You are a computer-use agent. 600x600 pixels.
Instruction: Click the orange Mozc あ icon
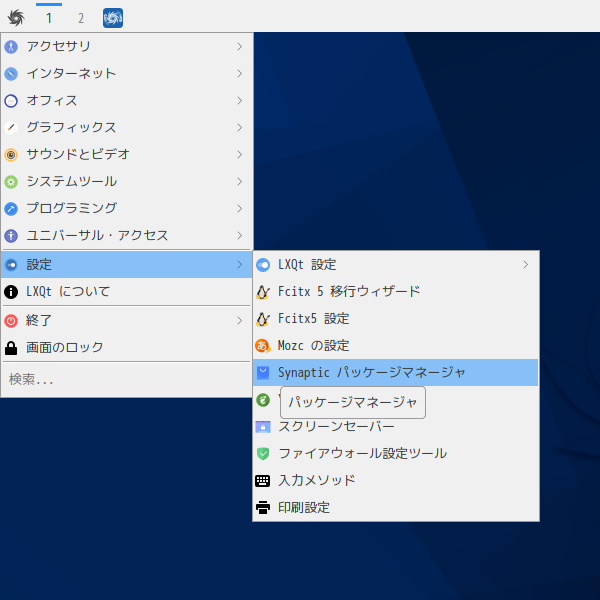[263, 346]
